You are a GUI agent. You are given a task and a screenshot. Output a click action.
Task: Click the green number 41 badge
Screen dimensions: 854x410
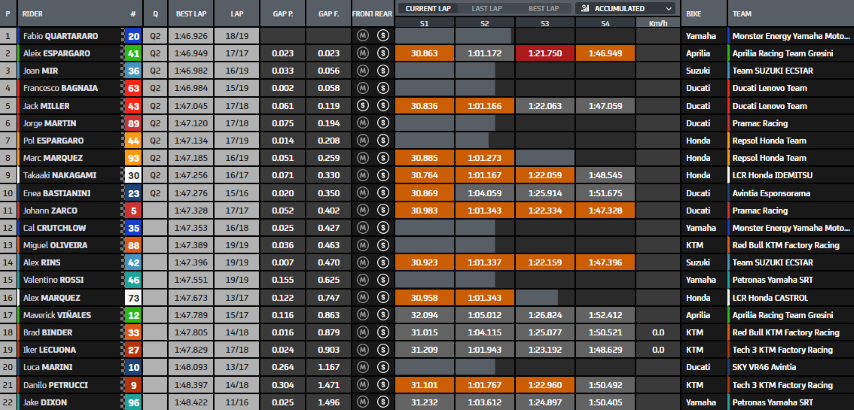[134, 52]
